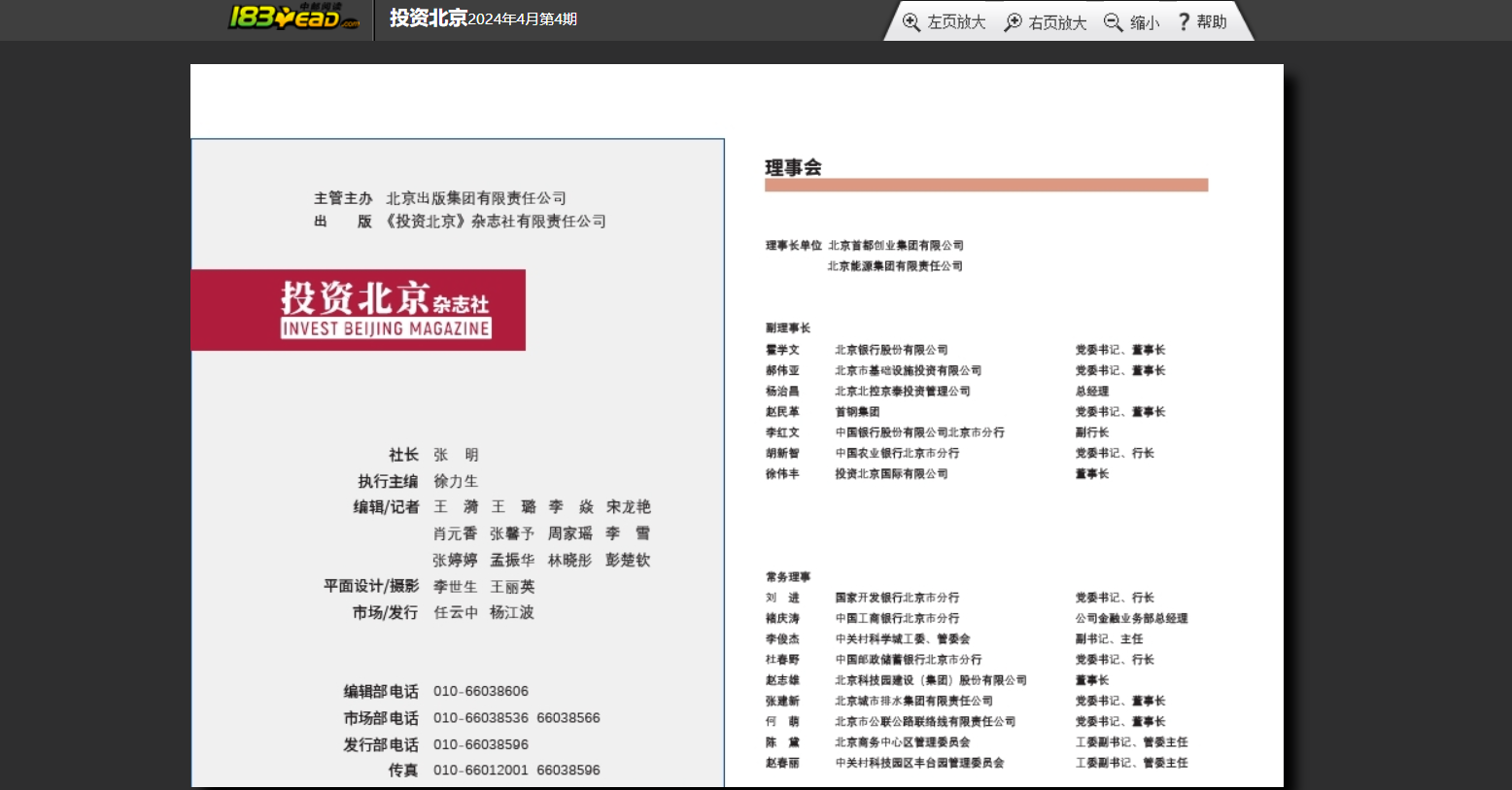Click fax number 010-66012001
1512x790 pixels.
coord(481,770)
